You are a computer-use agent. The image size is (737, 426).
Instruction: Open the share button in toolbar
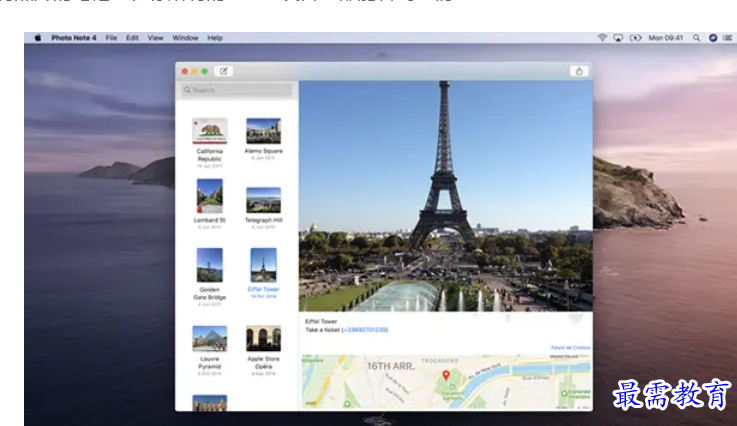coord(579,71)
